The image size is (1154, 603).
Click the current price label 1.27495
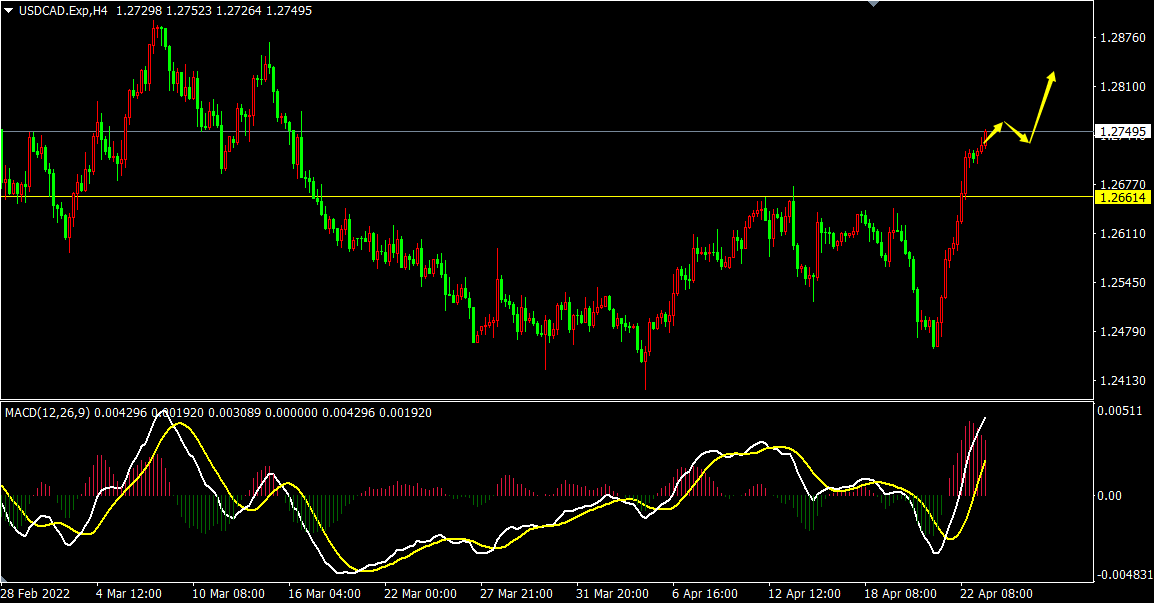point(1122,132)
